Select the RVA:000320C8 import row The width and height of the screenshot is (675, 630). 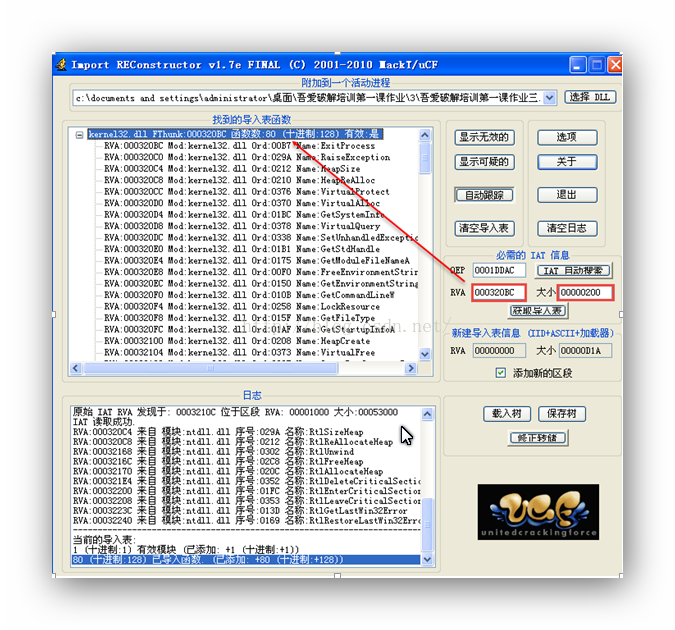tap(240, 180)
